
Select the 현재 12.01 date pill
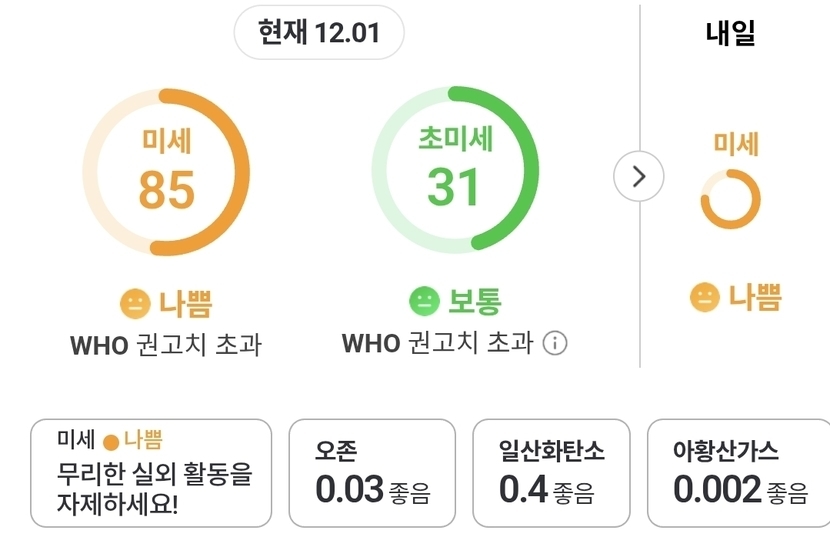click(319, 33)
